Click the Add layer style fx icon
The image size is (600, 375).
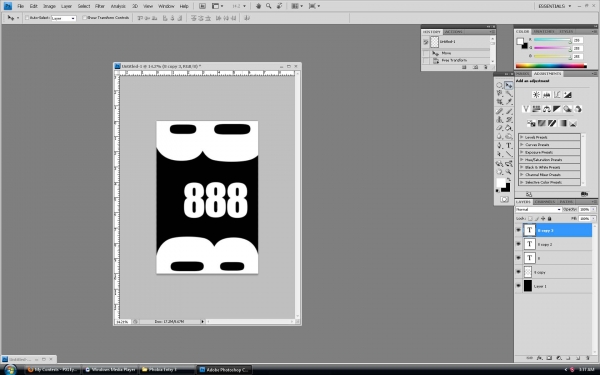point(539,358)
